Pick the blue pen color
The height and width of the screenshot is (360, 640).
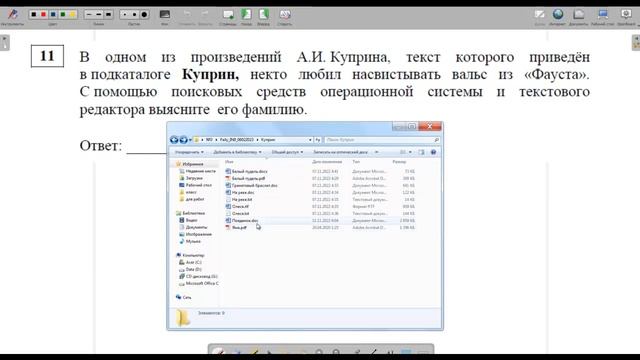[53, 14]
